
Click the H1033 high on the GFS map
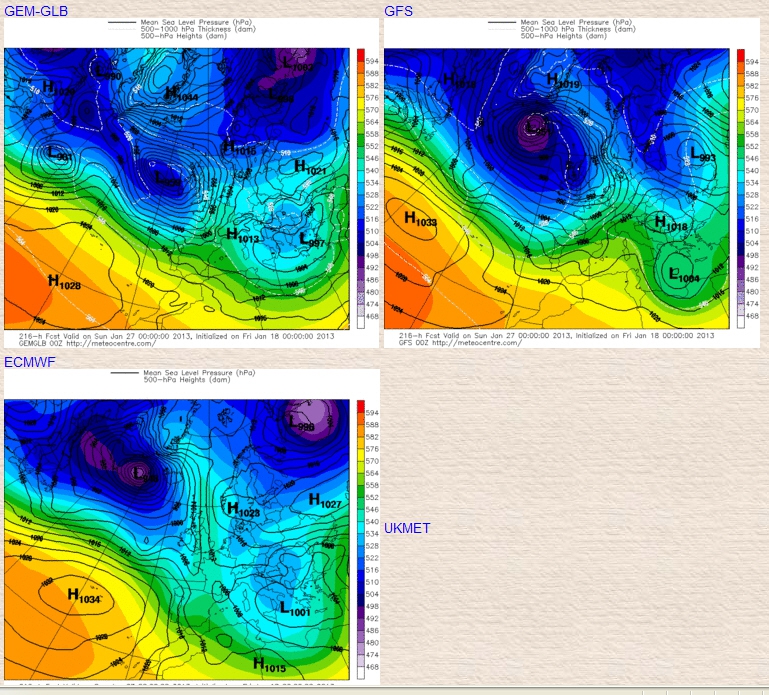(420, 219)
